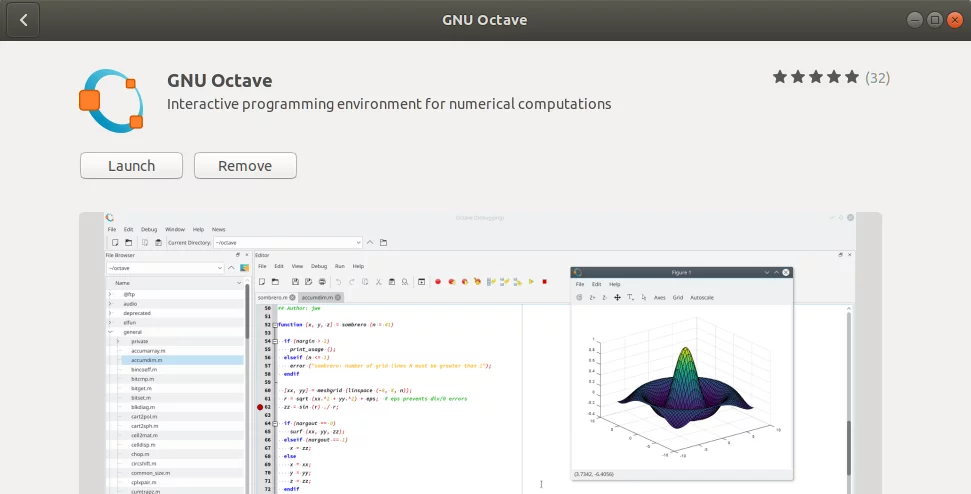Screen dimensions: 971x494
Task: Open the five-star rating reviews
Action: [816, 77]
